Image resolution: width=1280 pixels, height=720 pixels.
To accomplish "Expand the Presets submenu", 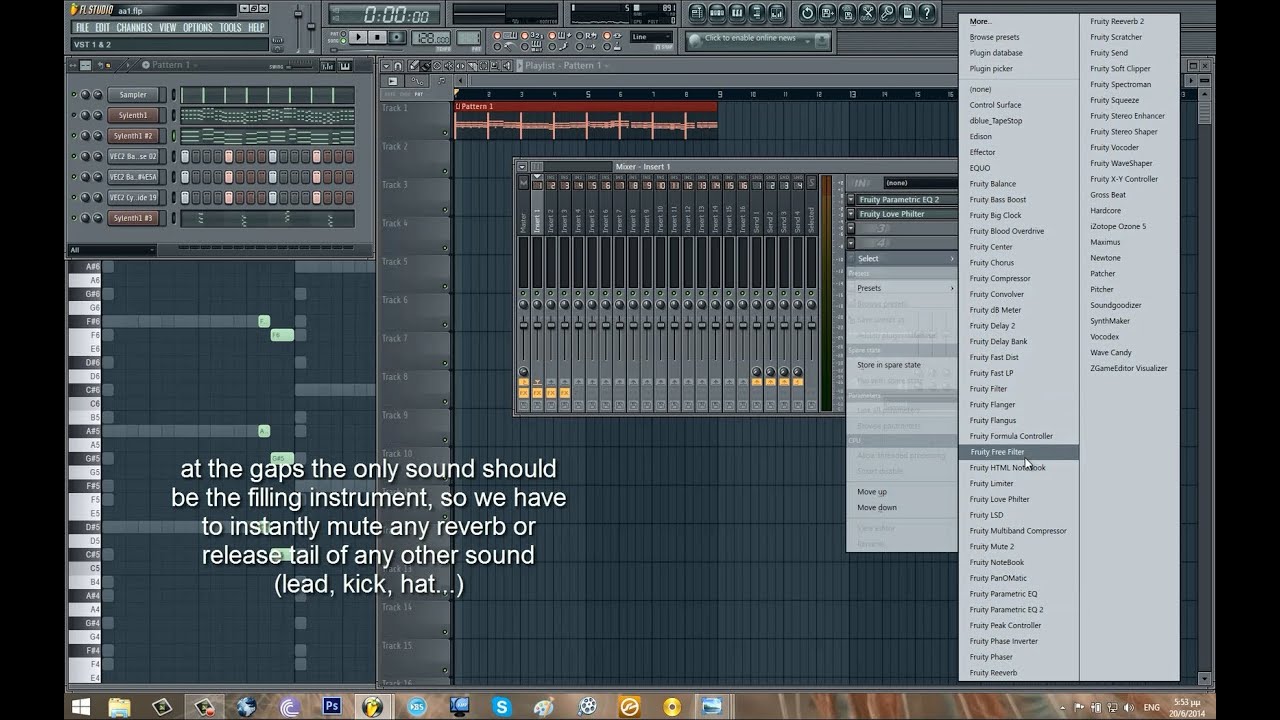I will point(903,288).
